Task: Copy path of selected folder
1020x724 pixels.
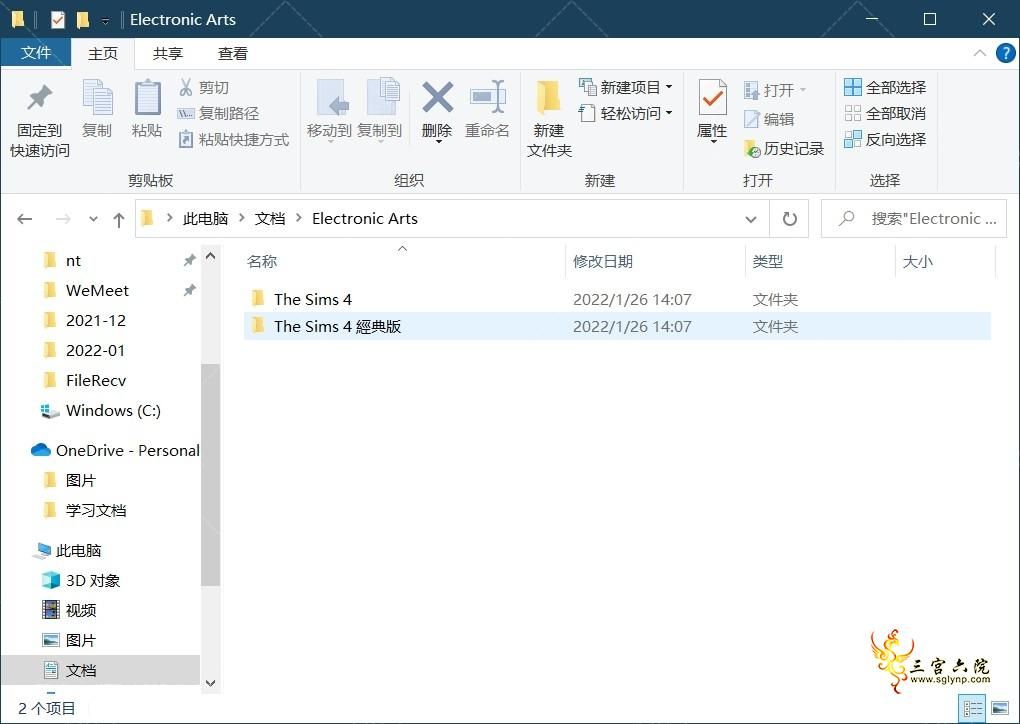Action: (219, 113)
